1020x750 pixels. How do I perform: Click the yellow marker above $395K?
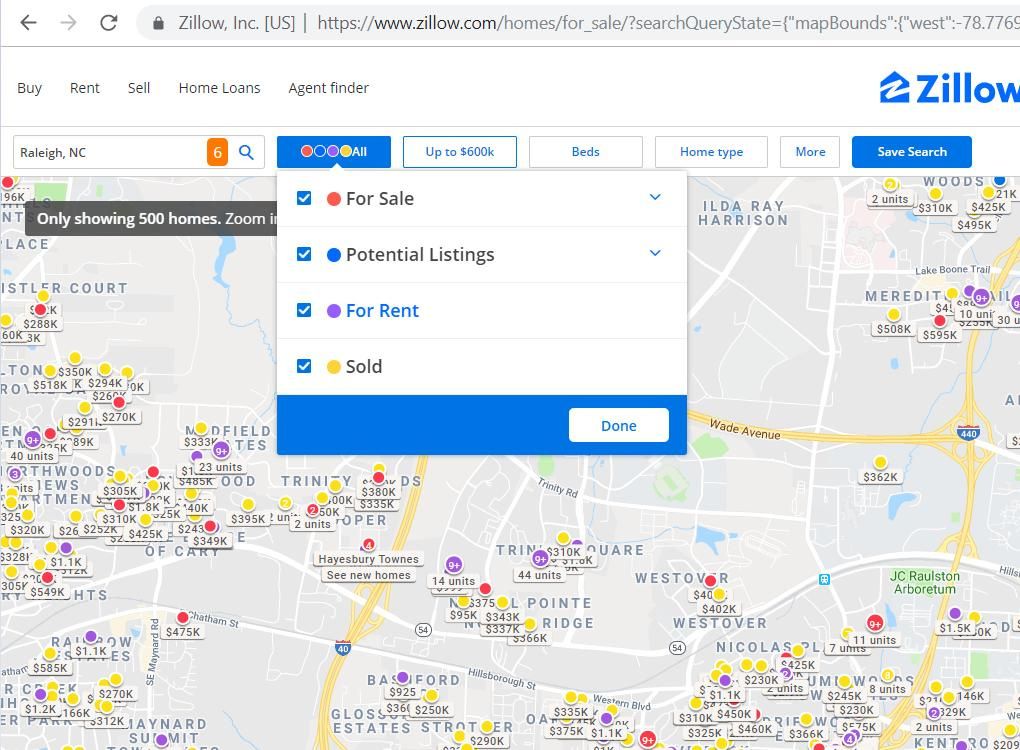point(248,505)
